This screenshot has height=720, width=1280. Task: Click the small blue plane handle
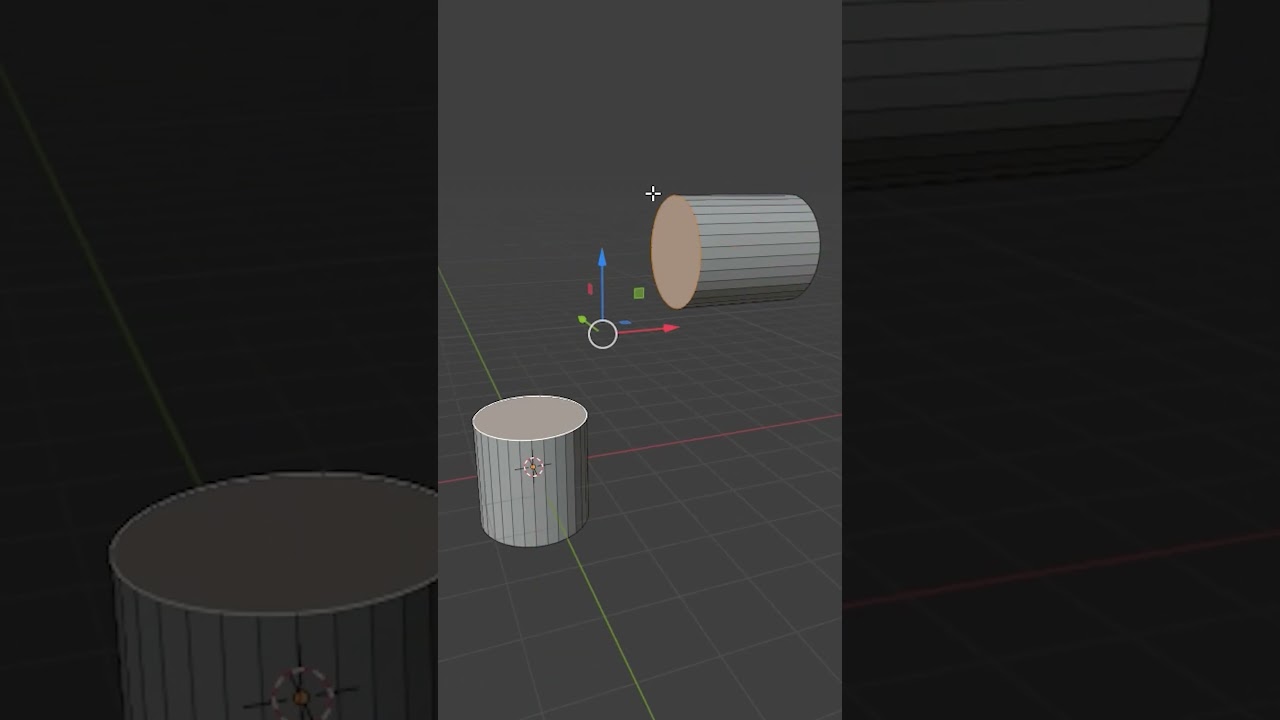point(625,323)
